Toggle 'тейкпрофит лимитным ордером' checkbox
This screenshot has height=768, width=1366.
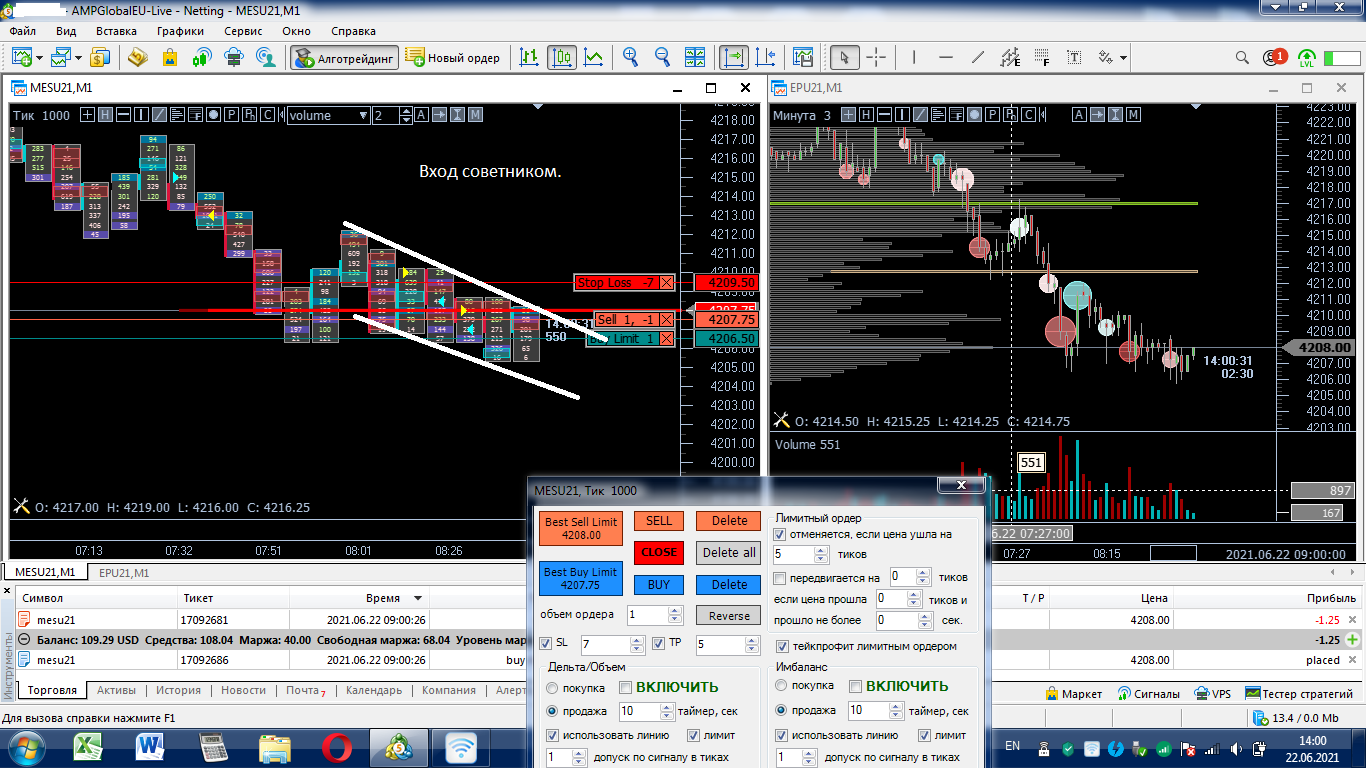[782, 646]
